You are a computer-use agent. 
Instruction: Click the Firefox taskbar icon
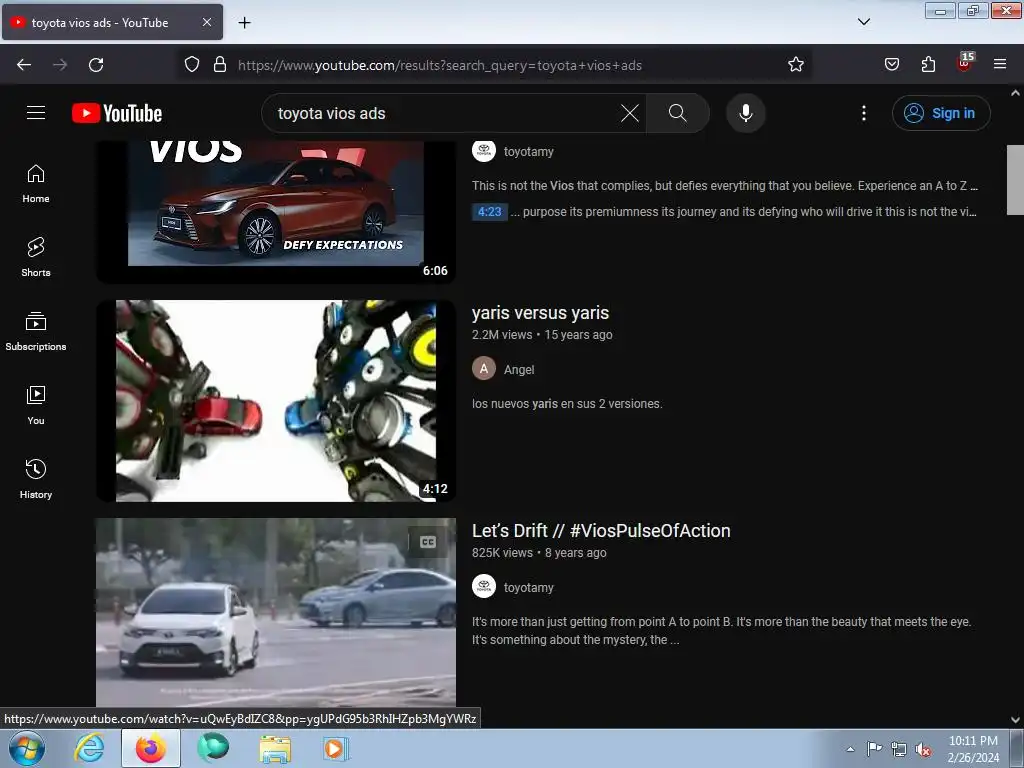pos(151,748)
